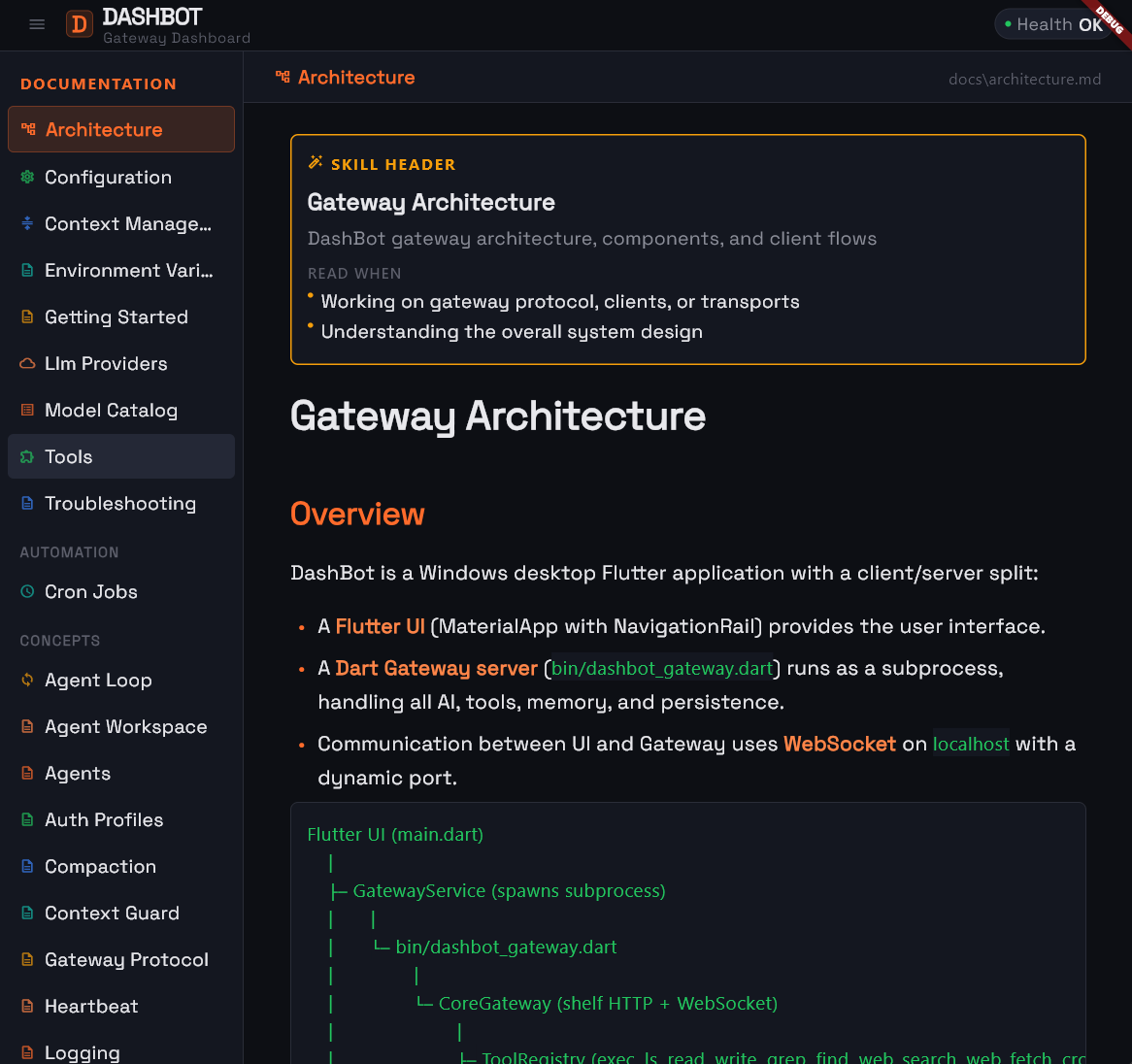The image size is (1132, 1064).
Task: Click the Tools puzzle icon
Action: [26, 456]
